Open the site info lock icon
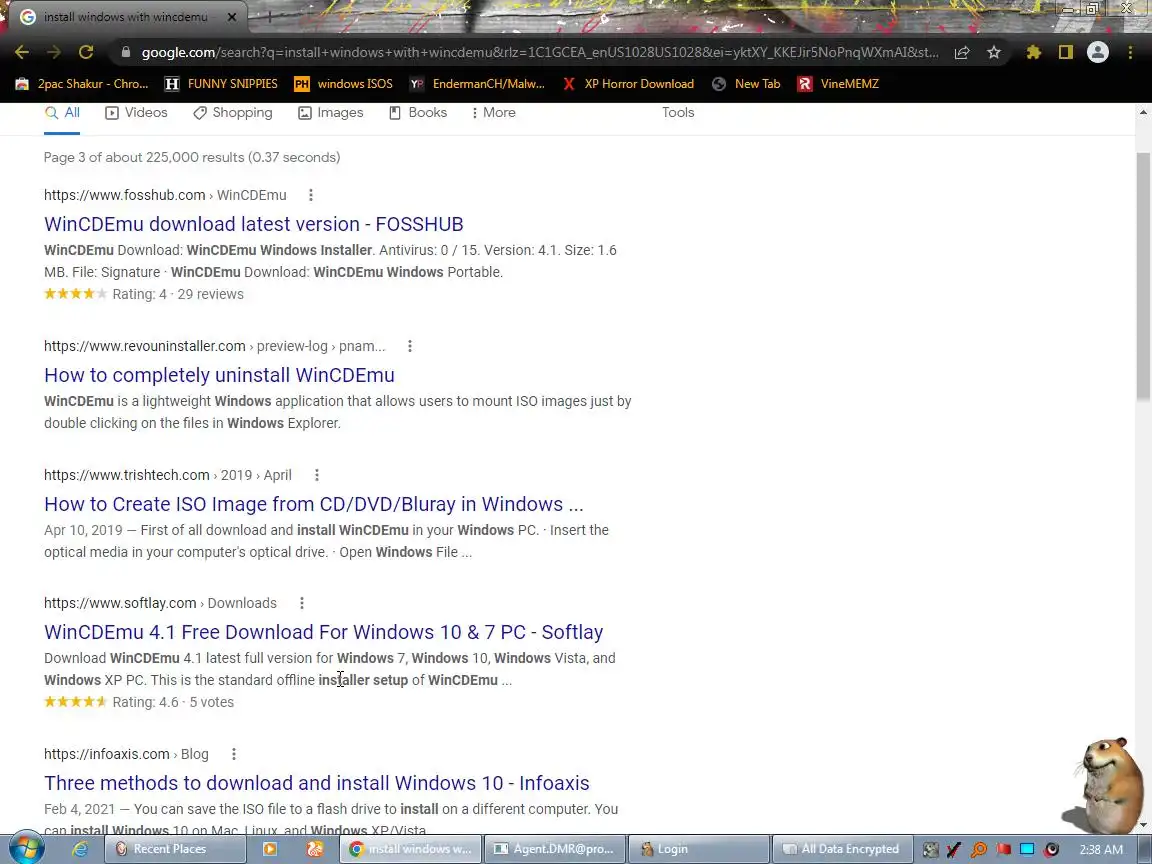Viewport: 1152px width, 864px height. (126, 52)
